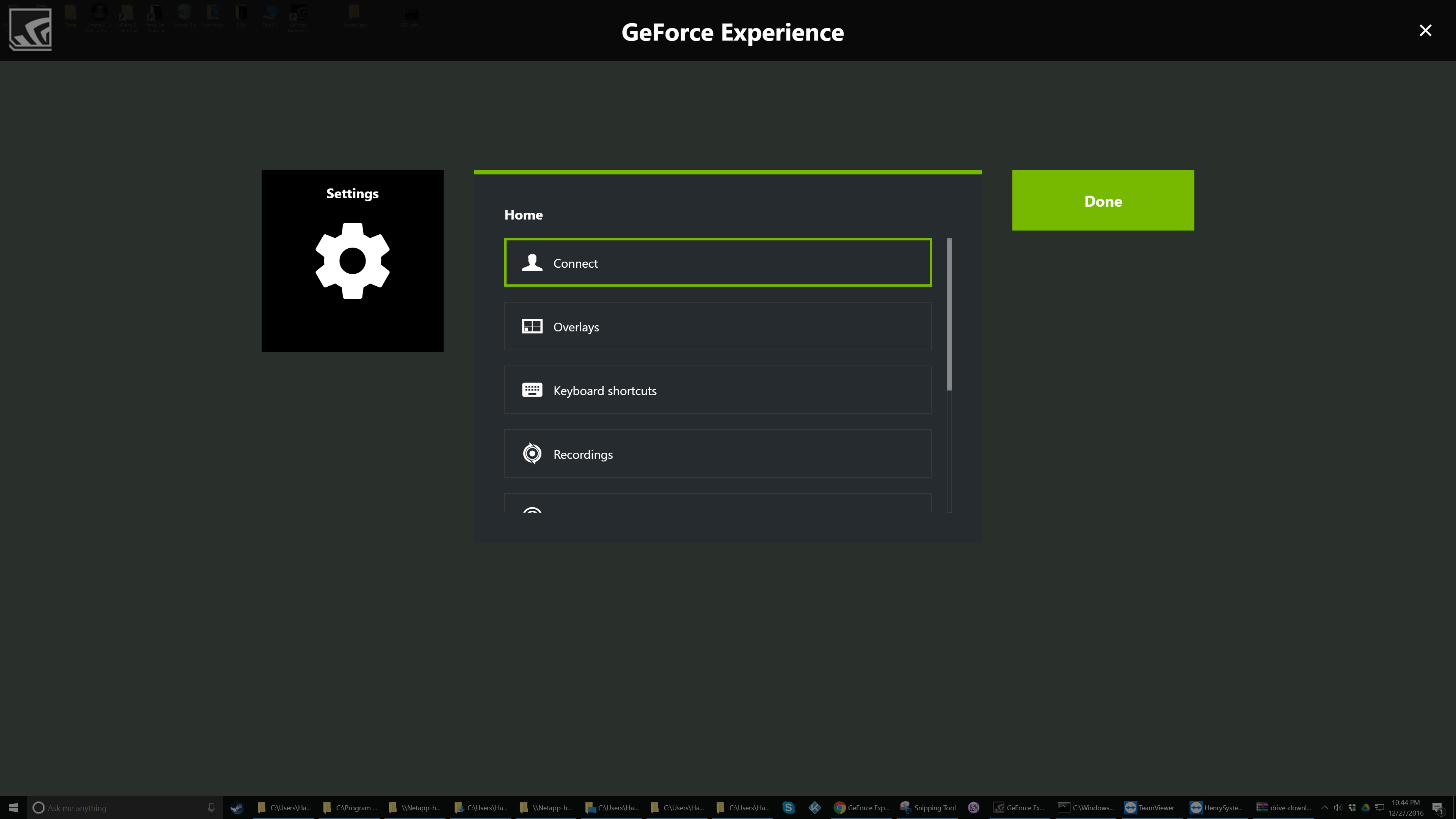Open Steam from the taskbar
The image size is (1456, 819).
click(237, 808)
